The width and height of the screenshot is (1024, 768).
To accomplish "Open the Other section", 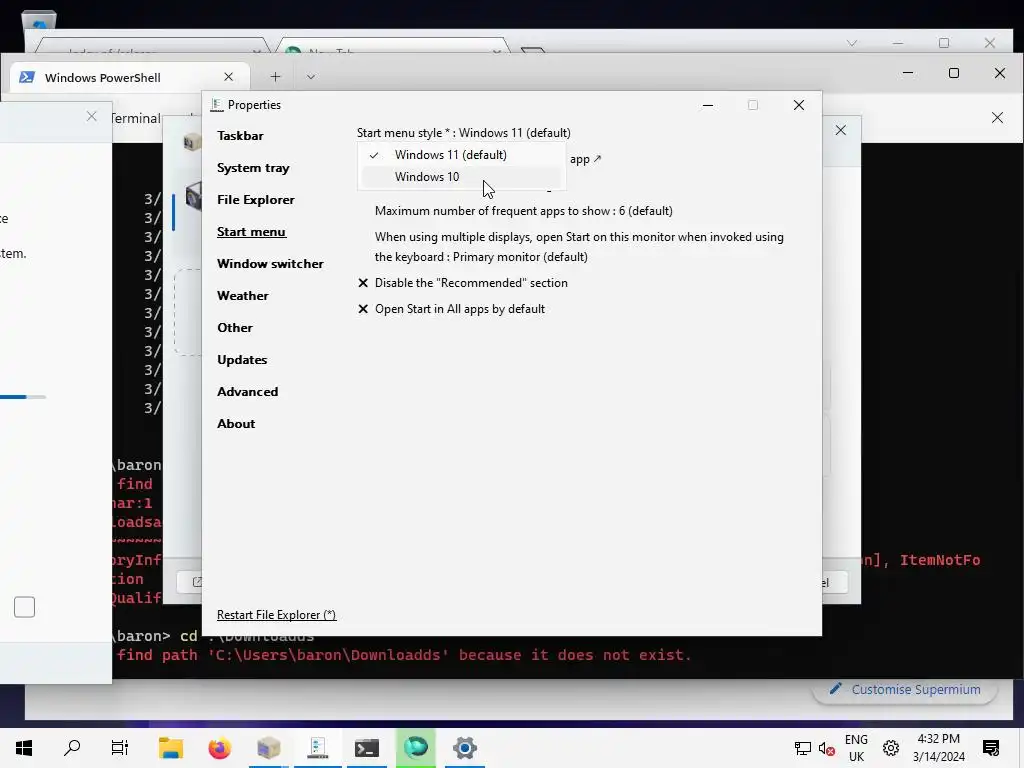I will [234, 328].
